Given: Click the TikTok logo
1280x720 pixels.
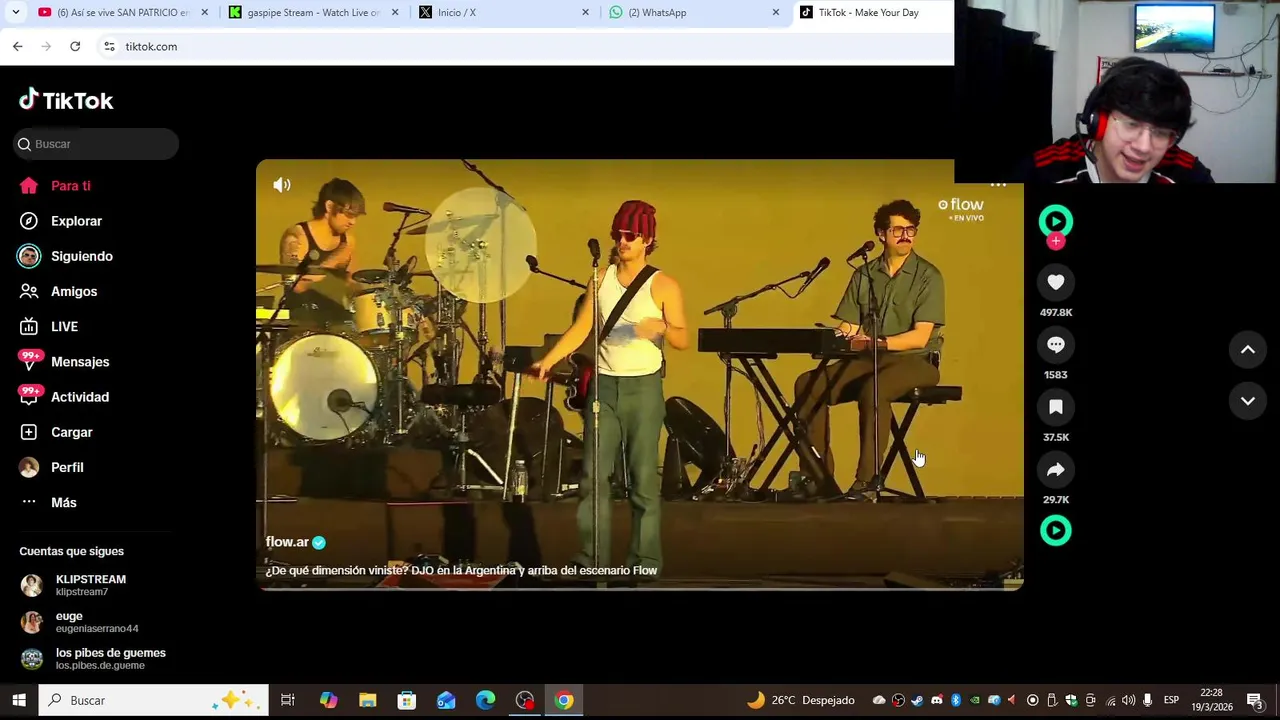Looking at the screenshot, I should point(66,100).
